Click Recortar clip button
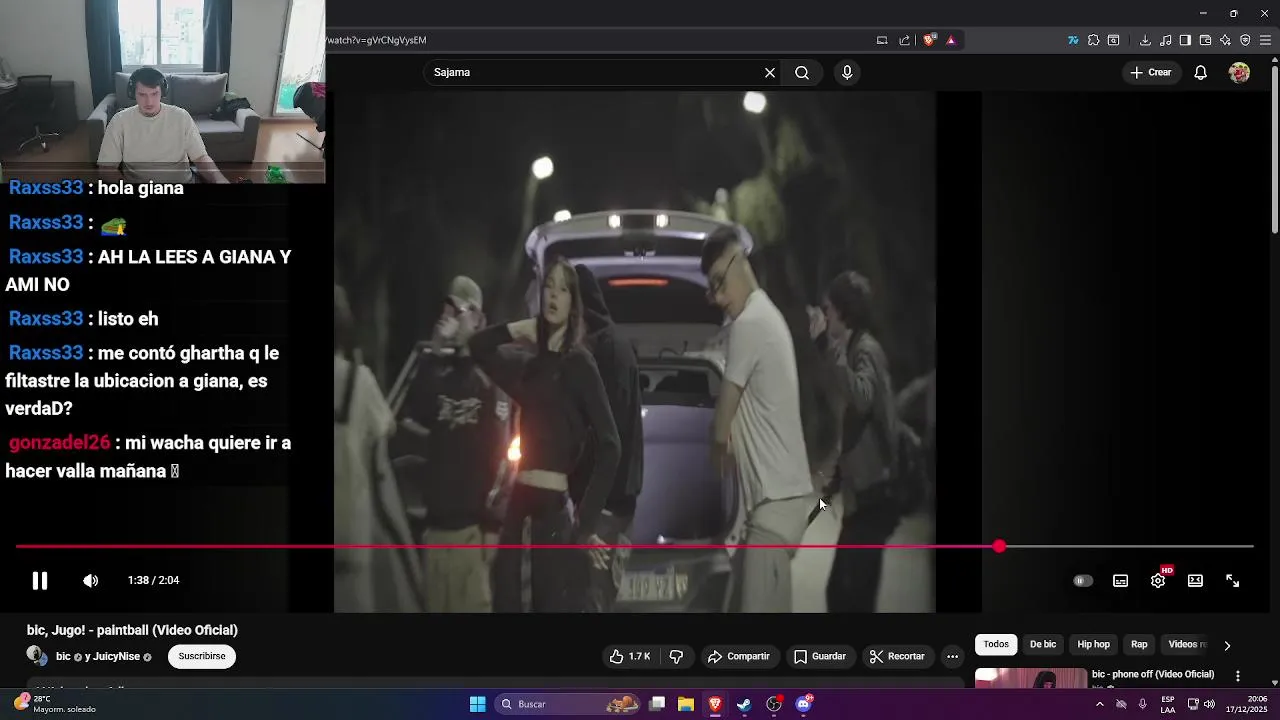Image resolution: width=1280 pixels, height=720 pixels. (897, 657)
